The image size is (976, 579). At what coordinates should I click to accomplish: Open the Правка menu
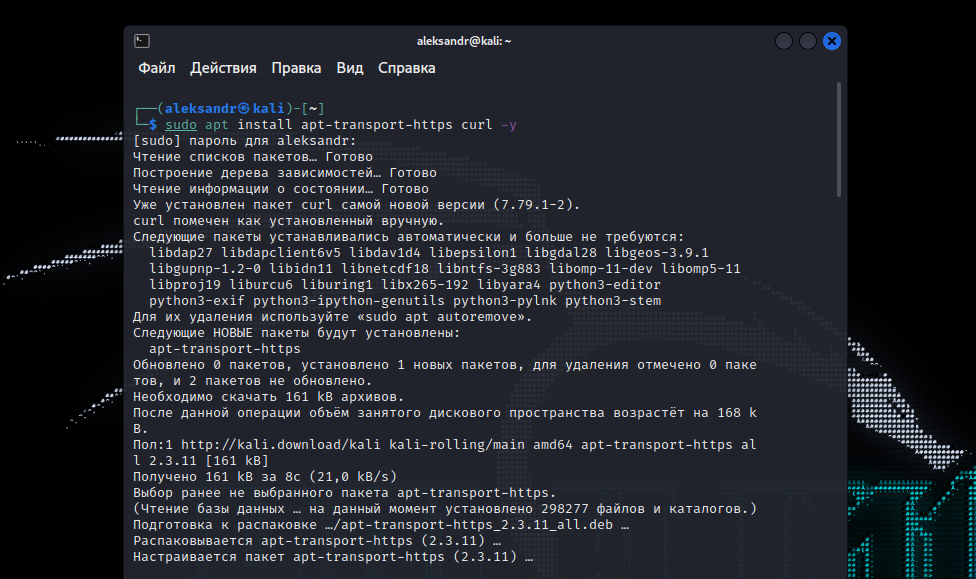click(x=296, y=68)
